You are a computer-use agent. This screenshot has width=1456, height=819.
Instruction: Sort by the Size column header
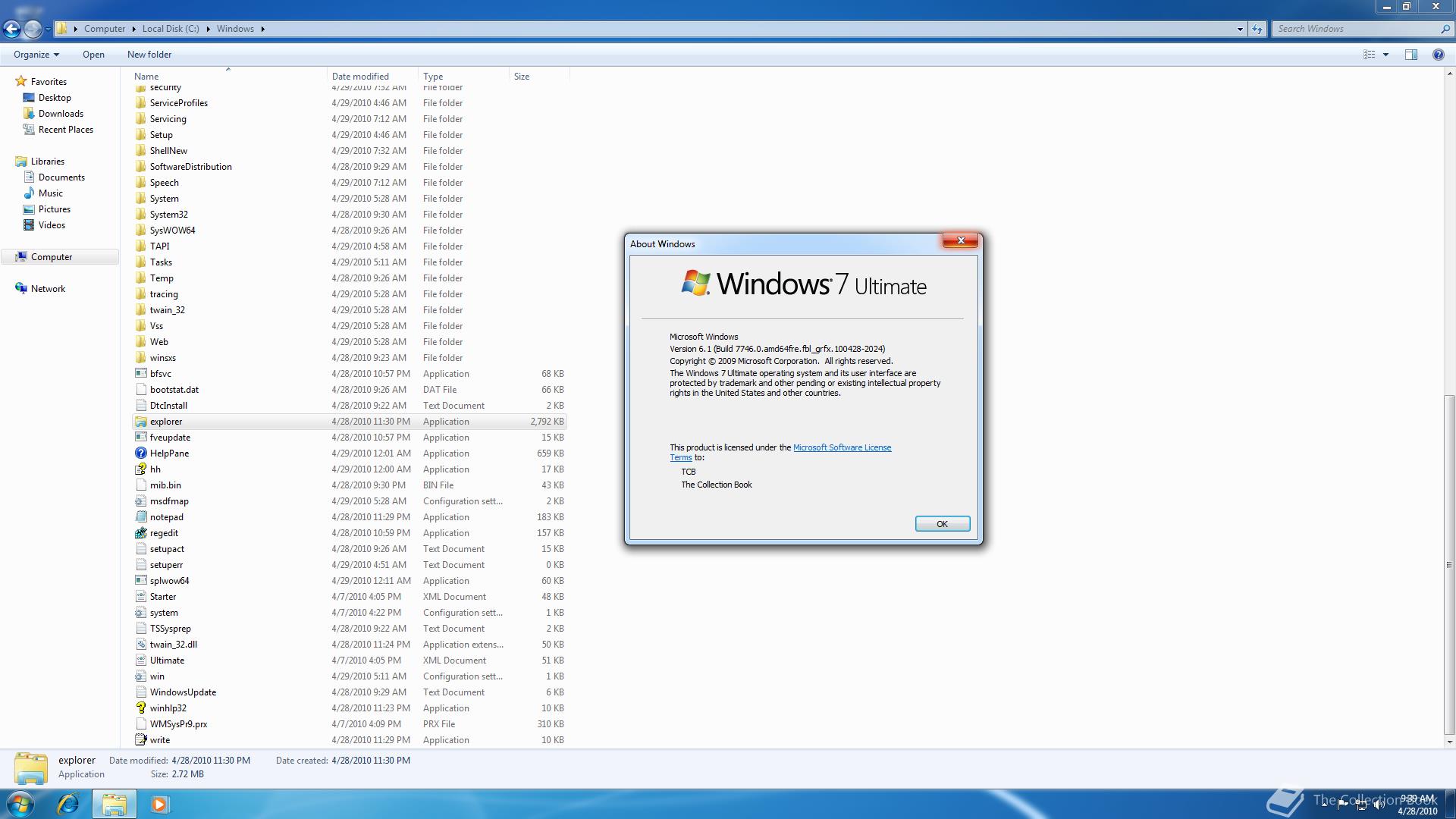tap(539, 77)
